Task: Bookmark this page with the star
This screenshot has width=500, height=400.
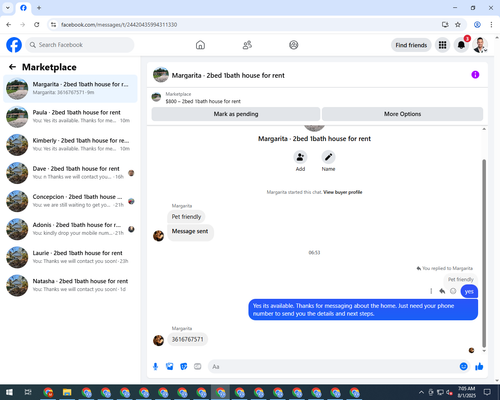Action: point(458,25)
